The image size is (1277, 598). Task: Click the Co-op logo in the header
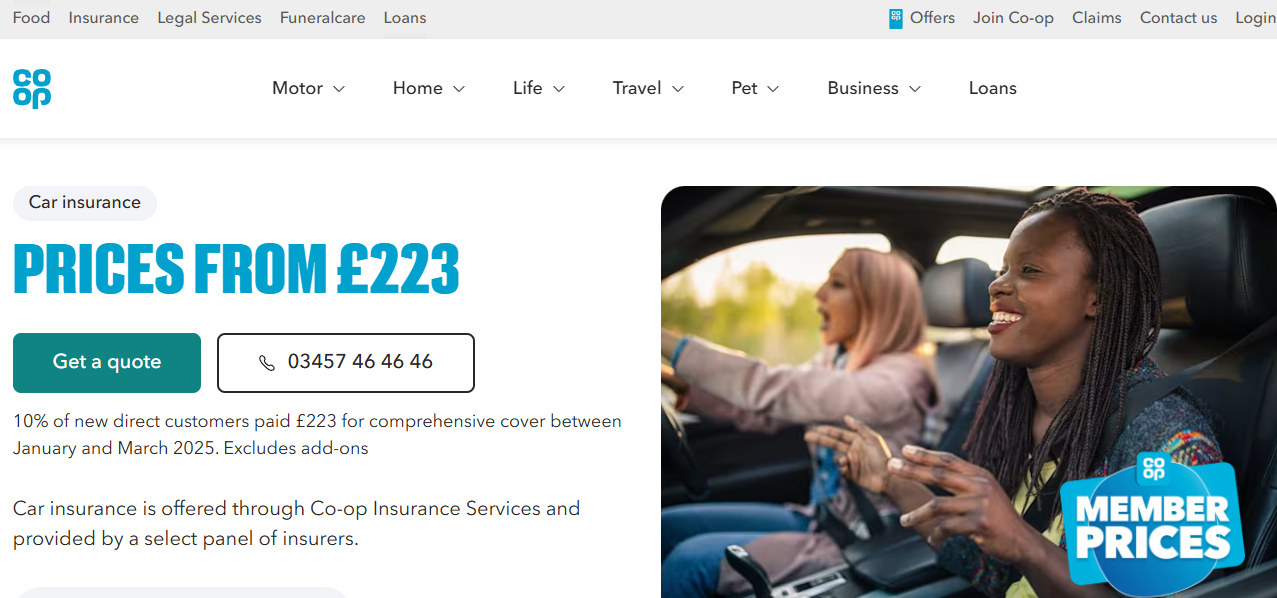(x=32, y=88)
